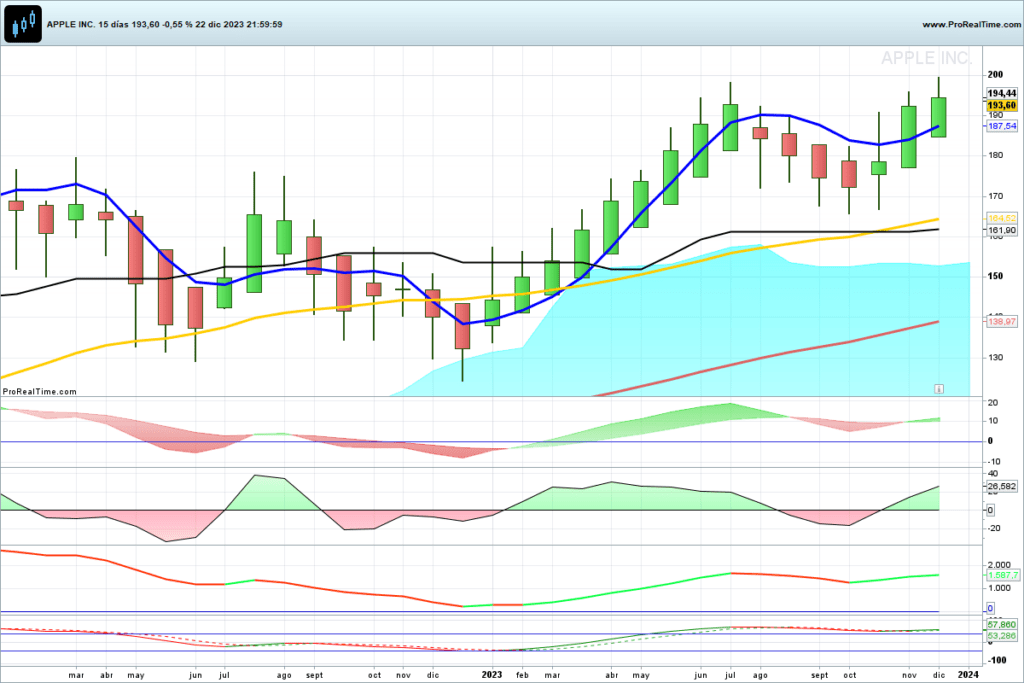Screen dimensions: 1024x683
Task: Click the 1.000 indicator axis label
Action: (1000, 588)
